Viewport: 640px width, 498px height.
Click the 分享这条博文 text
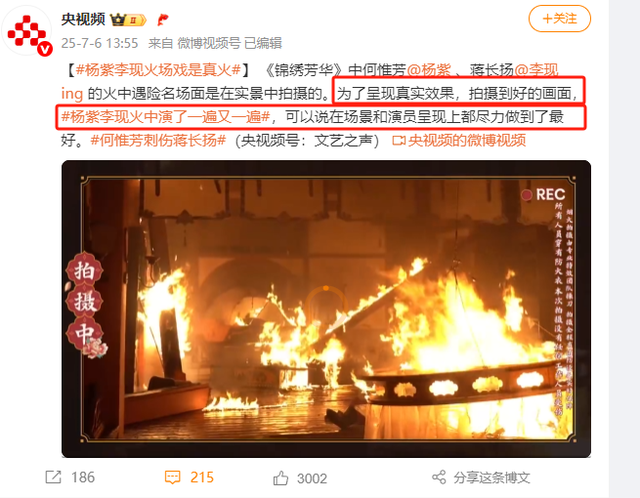point(492,477)
